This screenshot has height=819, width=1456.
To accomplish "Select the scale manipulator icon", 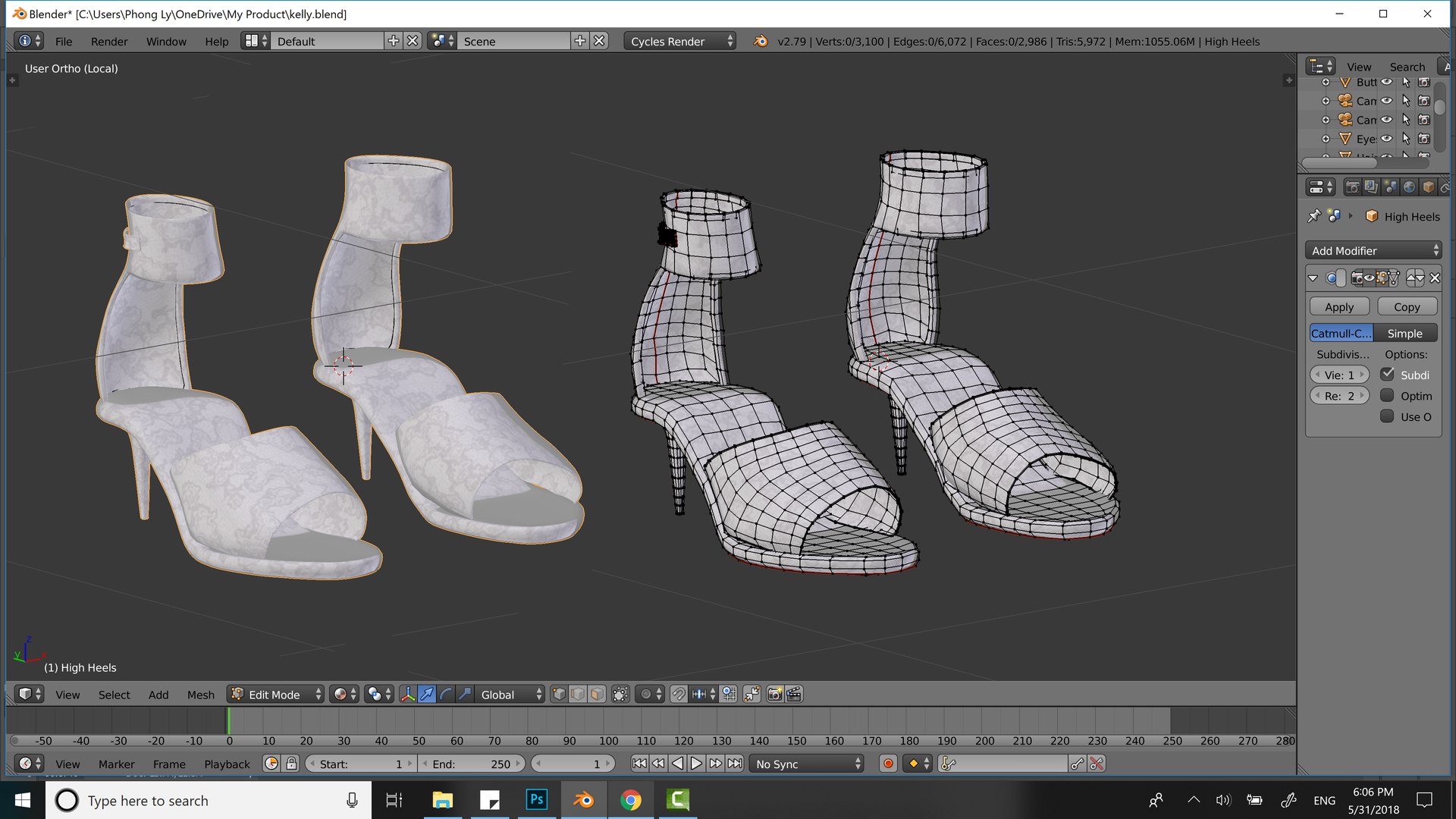I will tap(465, 694).
